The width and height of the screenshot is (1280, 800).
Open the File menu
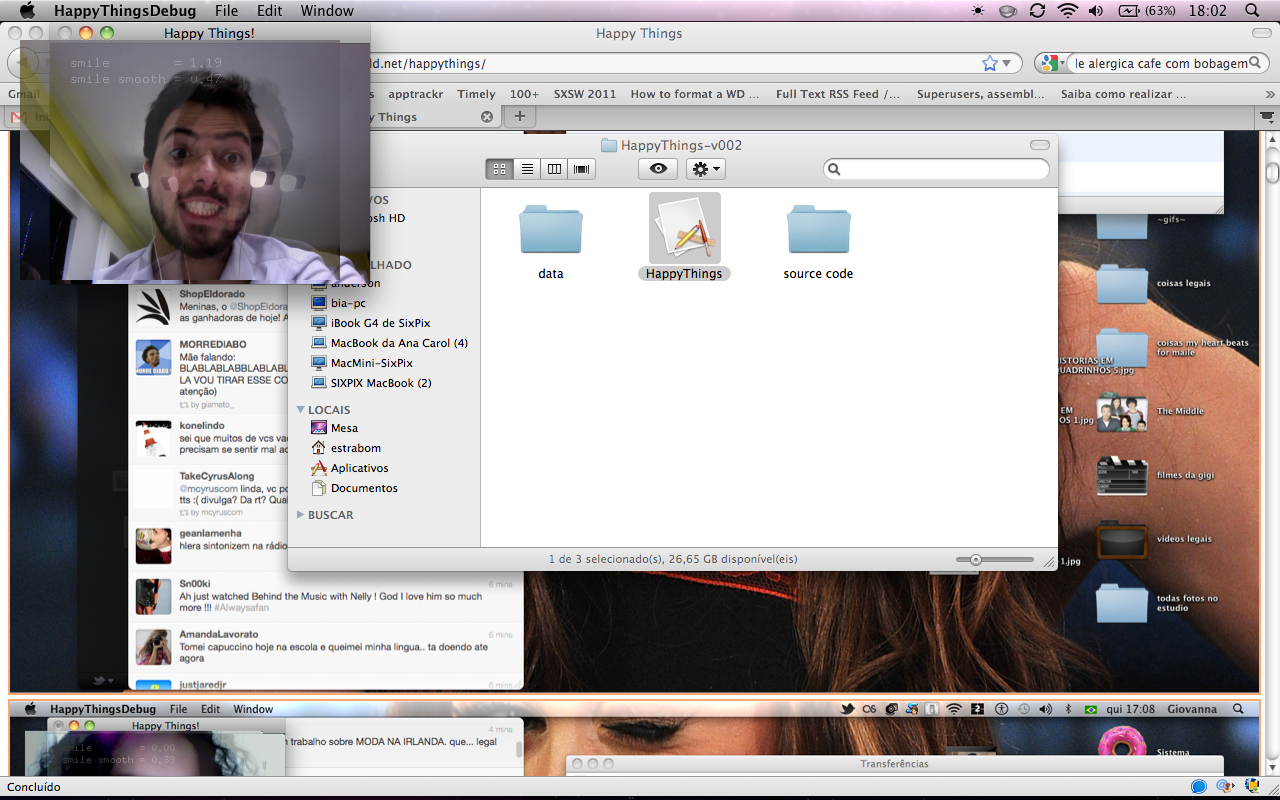(x=227, y=11)
